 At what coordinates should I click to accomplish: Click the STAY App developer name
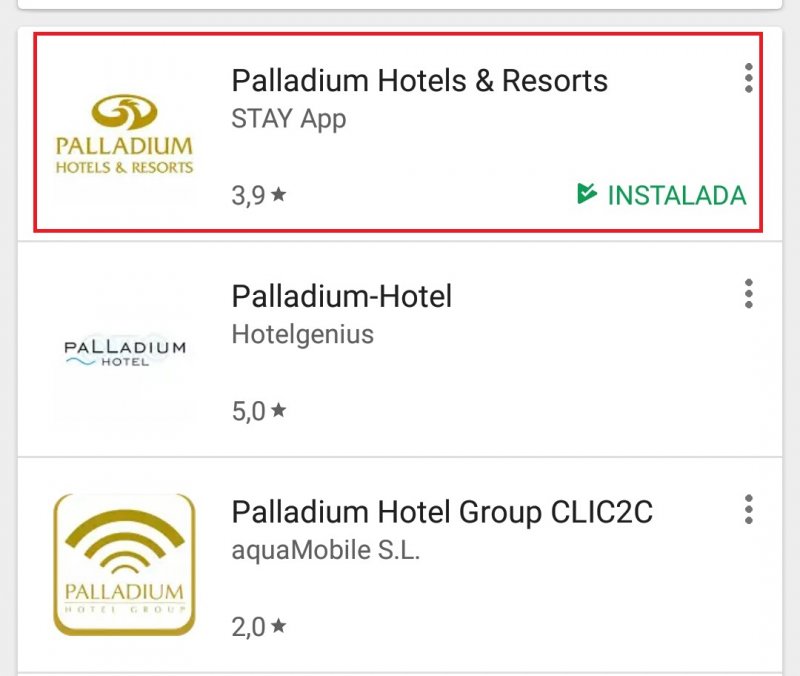pos(289,120)
